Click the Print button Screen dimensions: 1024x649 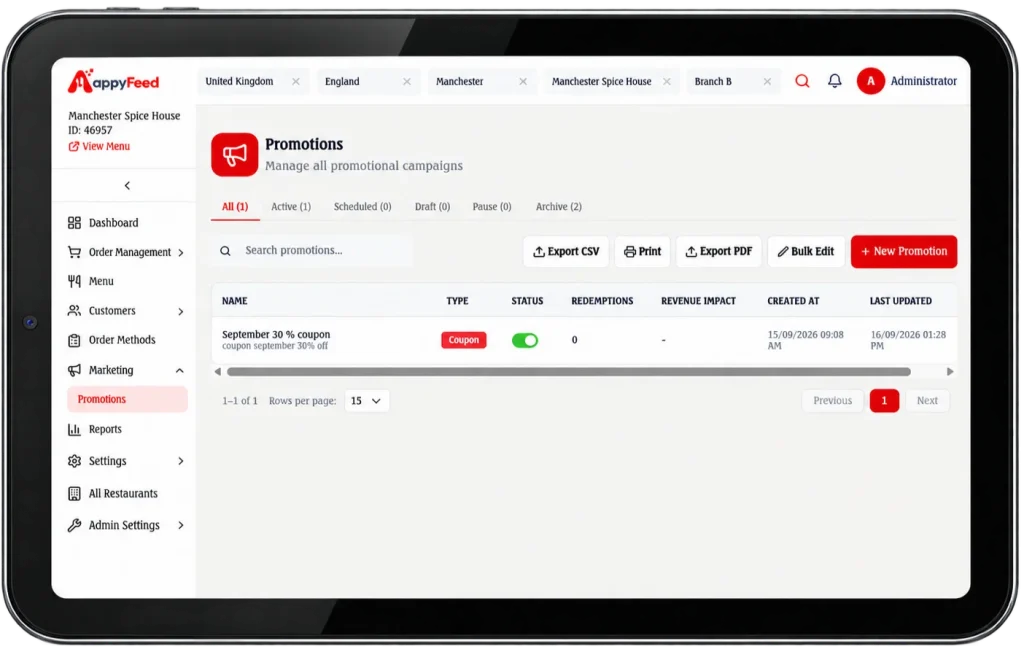[643, 251]
